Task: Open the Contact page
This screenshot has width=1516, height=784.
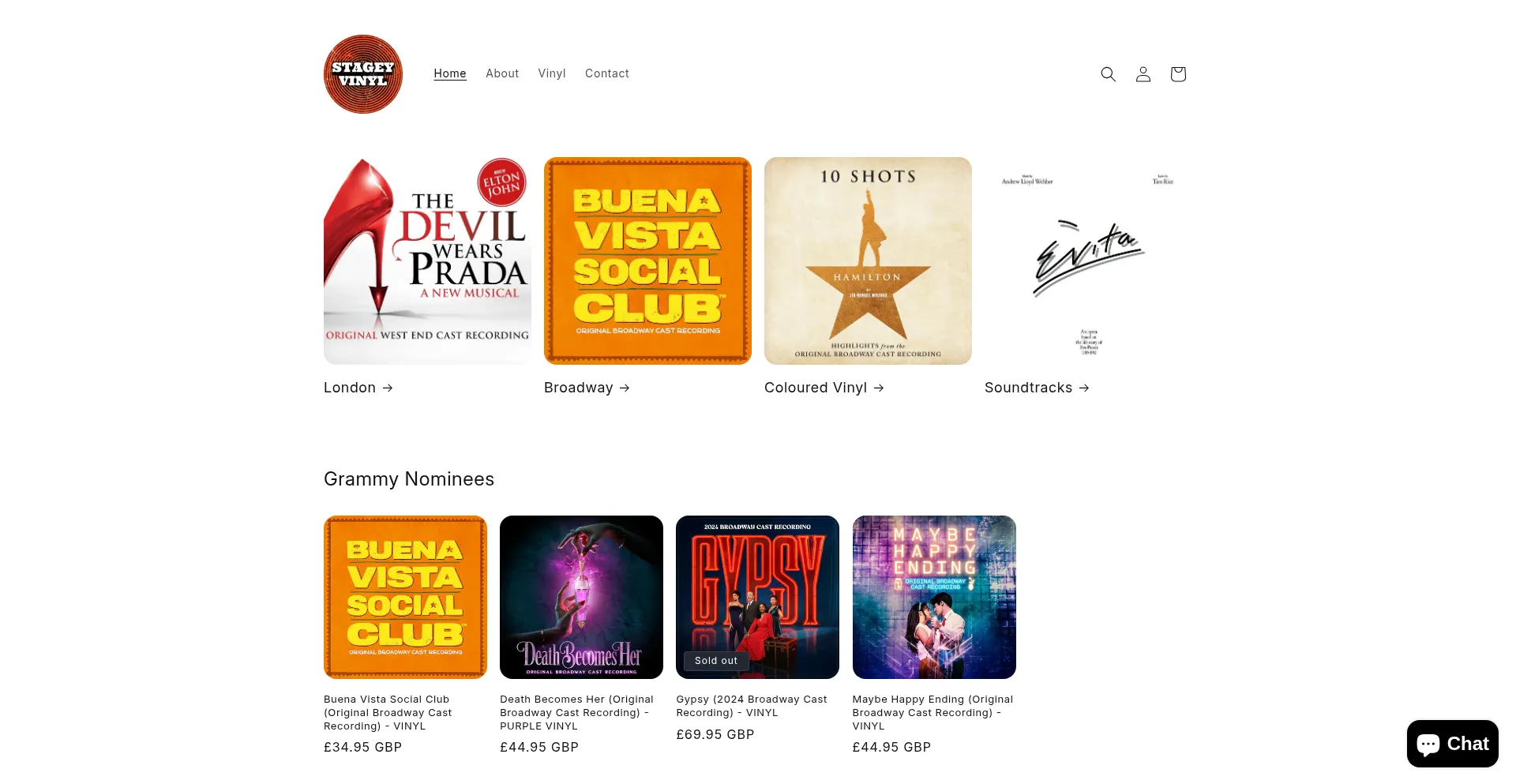Action: tap(607, 73)
